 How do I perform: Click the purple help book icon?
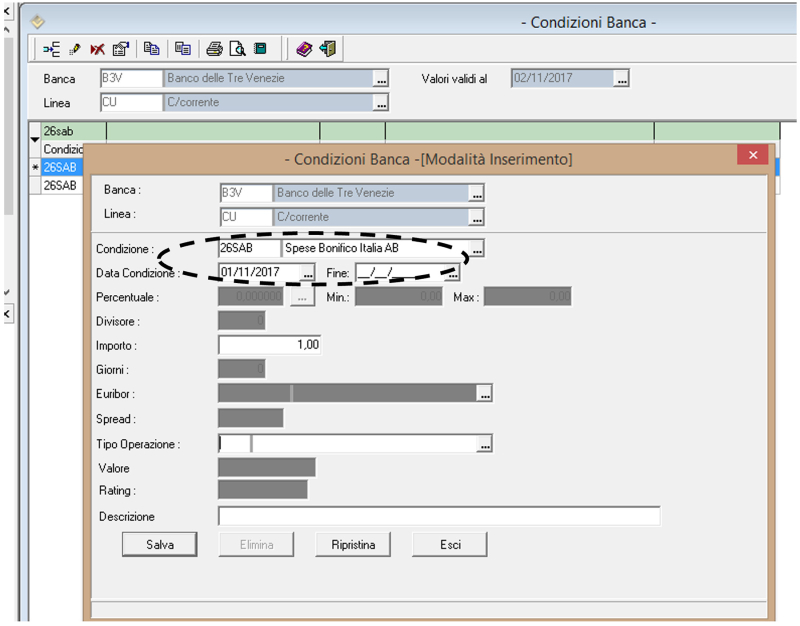pos(304,48)
